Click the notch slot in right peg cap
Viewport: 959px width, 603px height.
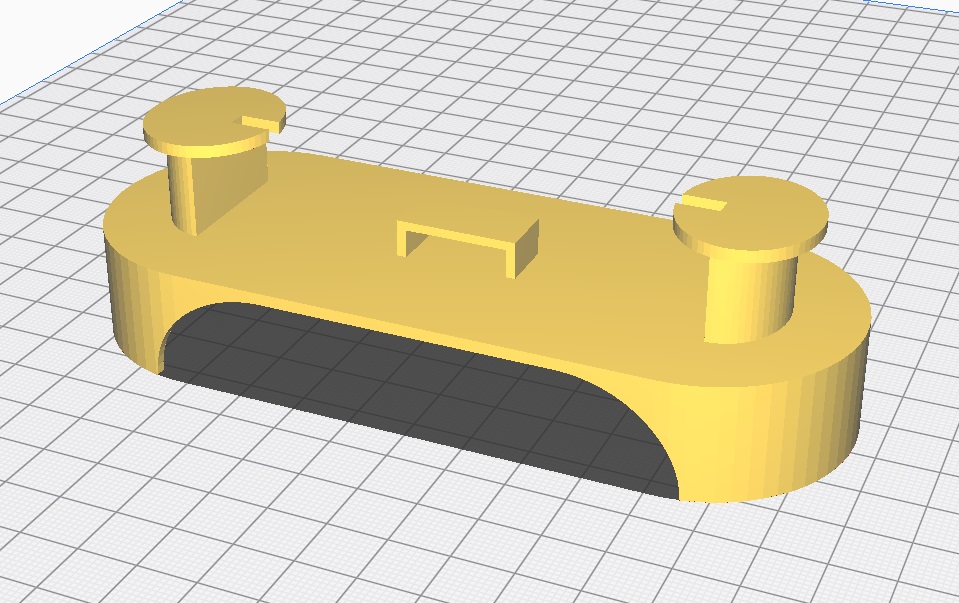point(702,206)
